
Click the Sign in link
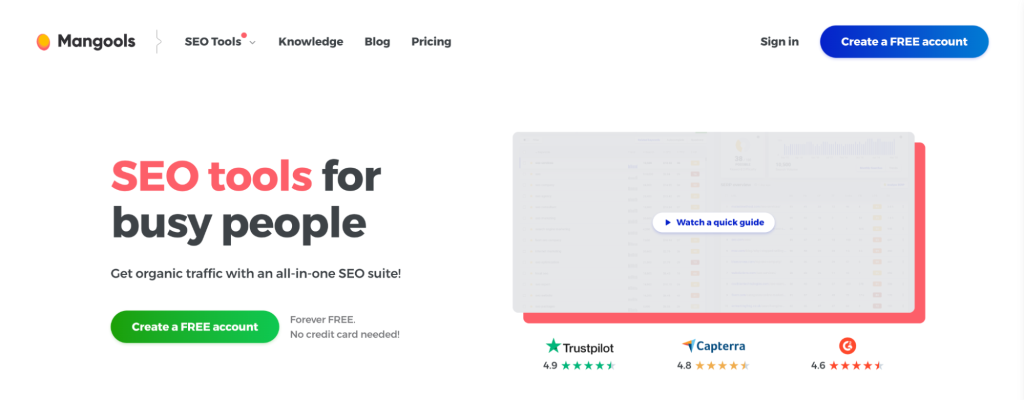click(x=779, y=42)
